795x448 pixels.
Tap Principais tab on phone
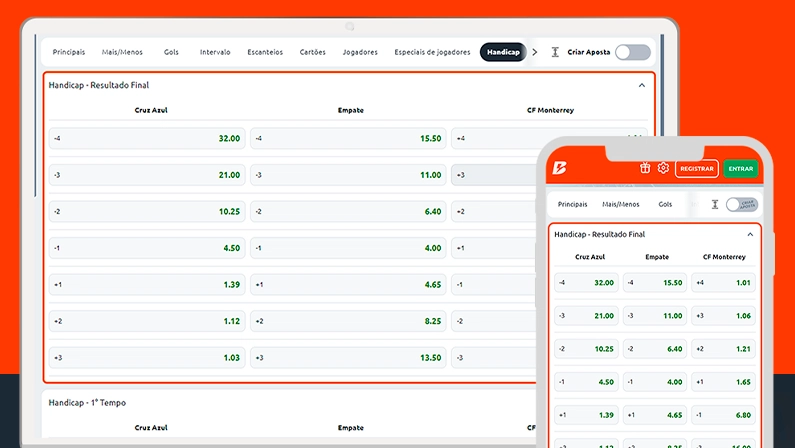point(572,204)
